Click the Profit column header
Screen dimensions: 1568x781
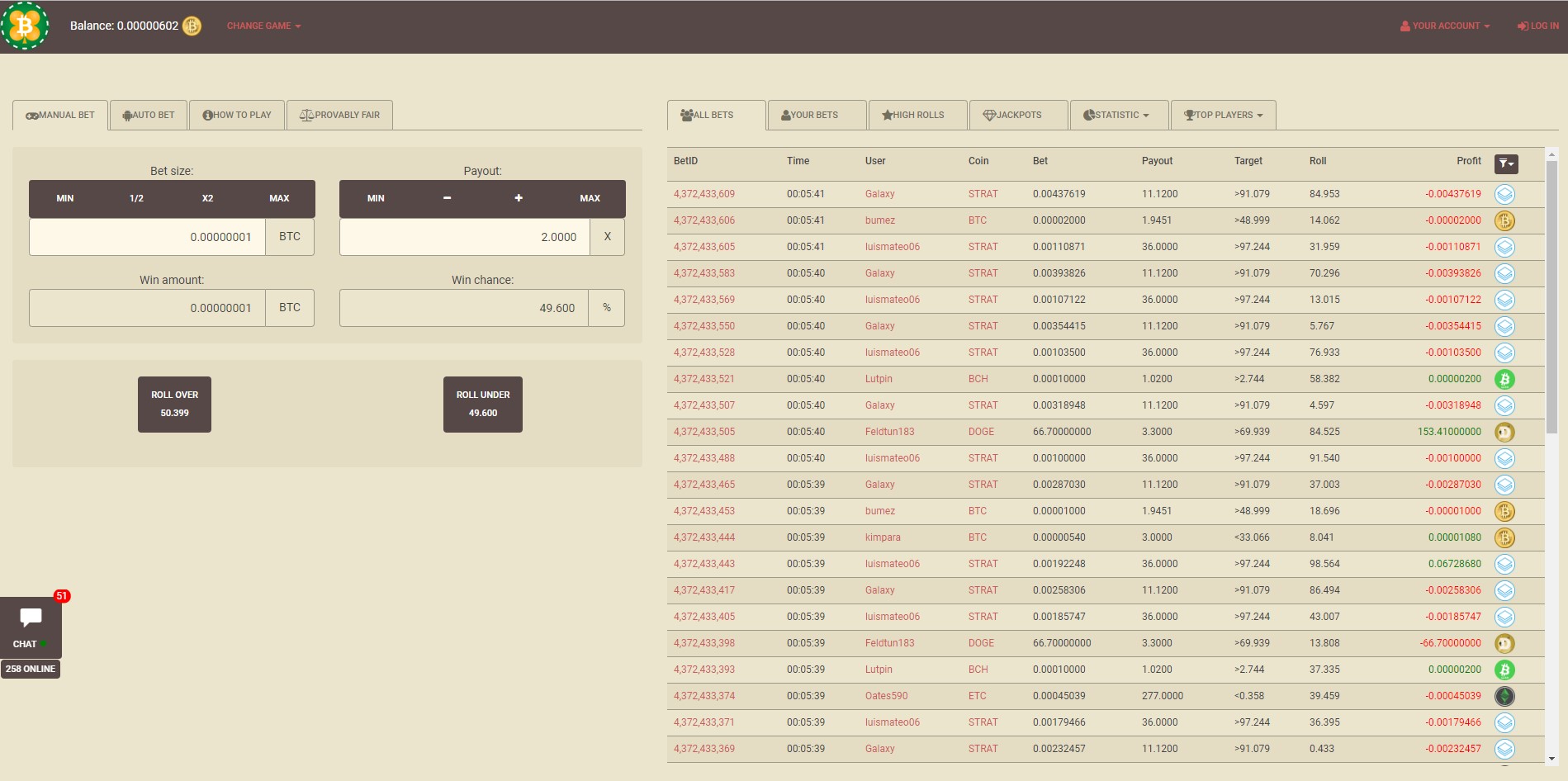pyautogui.click(x=1468, y=161)
